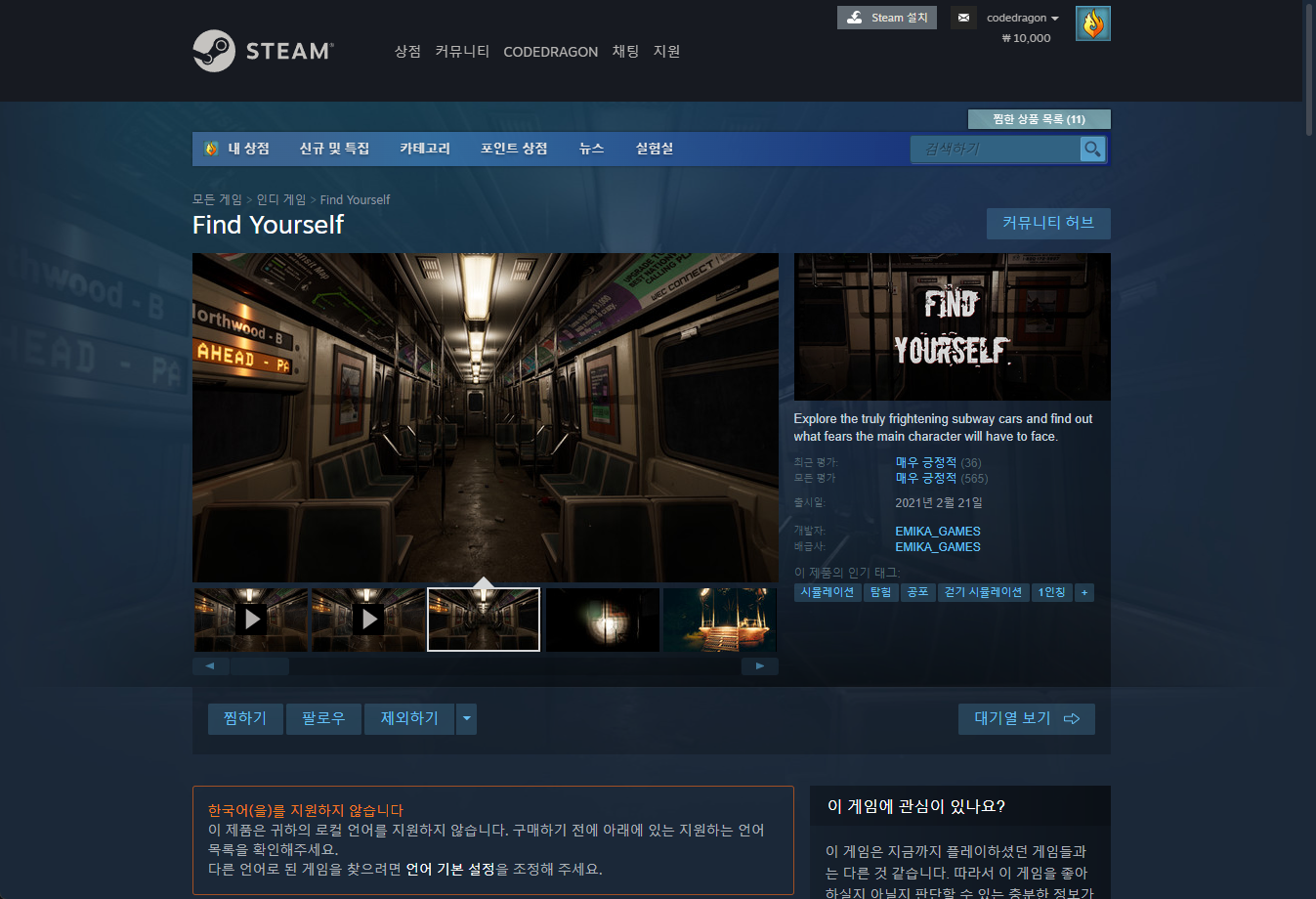Click 대기열 보기 queue button

pyautogui.click(x=1027, y=719)
